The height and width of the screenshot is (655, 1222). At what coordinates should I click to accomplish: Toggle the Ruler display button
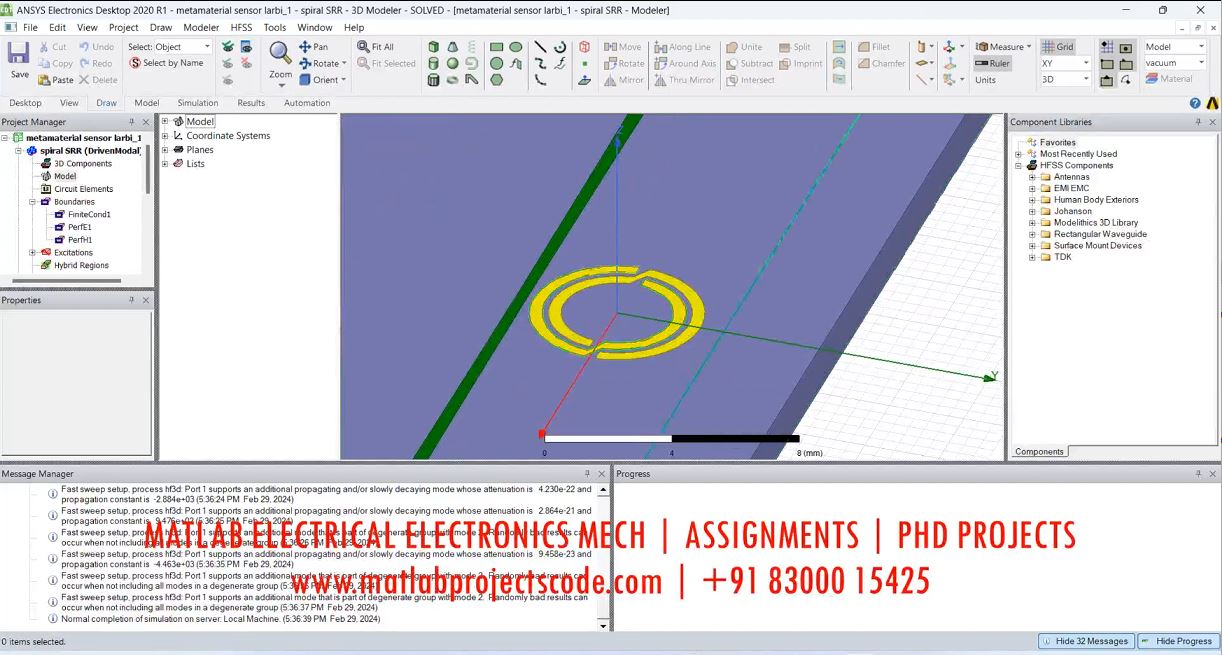click(x=992, y=63)
